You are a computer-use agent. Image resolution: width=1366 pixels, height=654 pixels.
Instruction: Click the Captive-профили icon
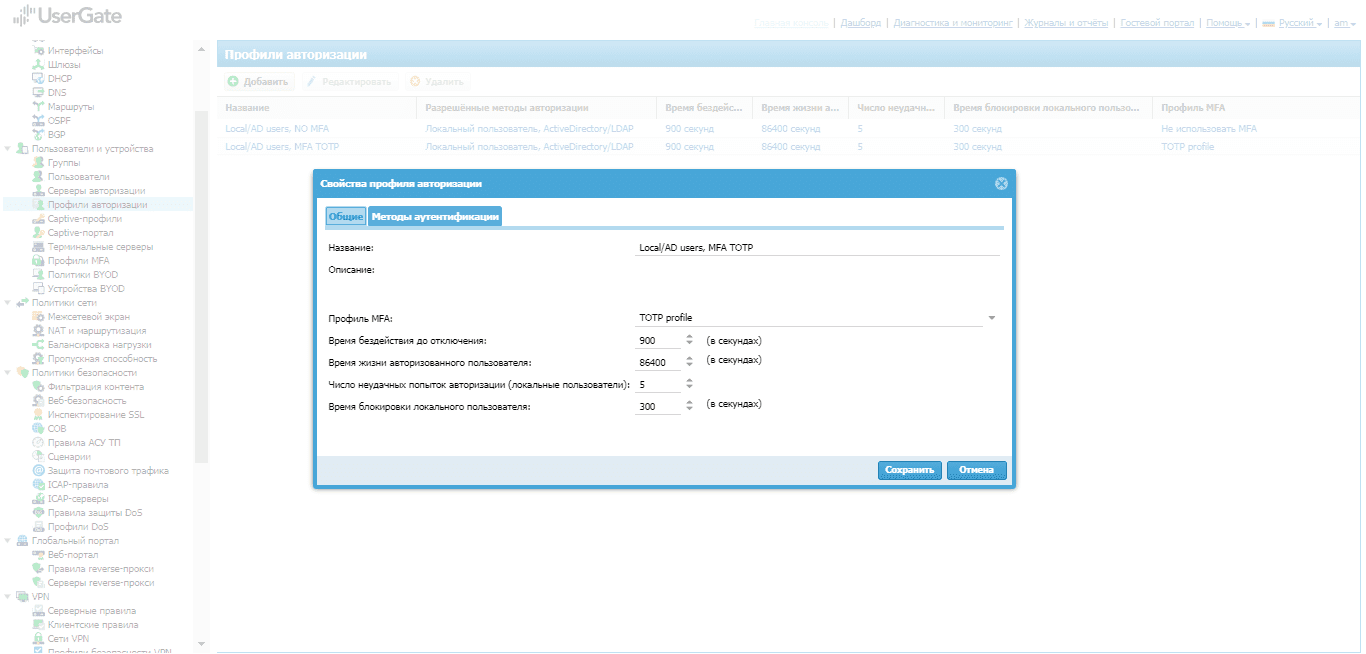(39, 219)
